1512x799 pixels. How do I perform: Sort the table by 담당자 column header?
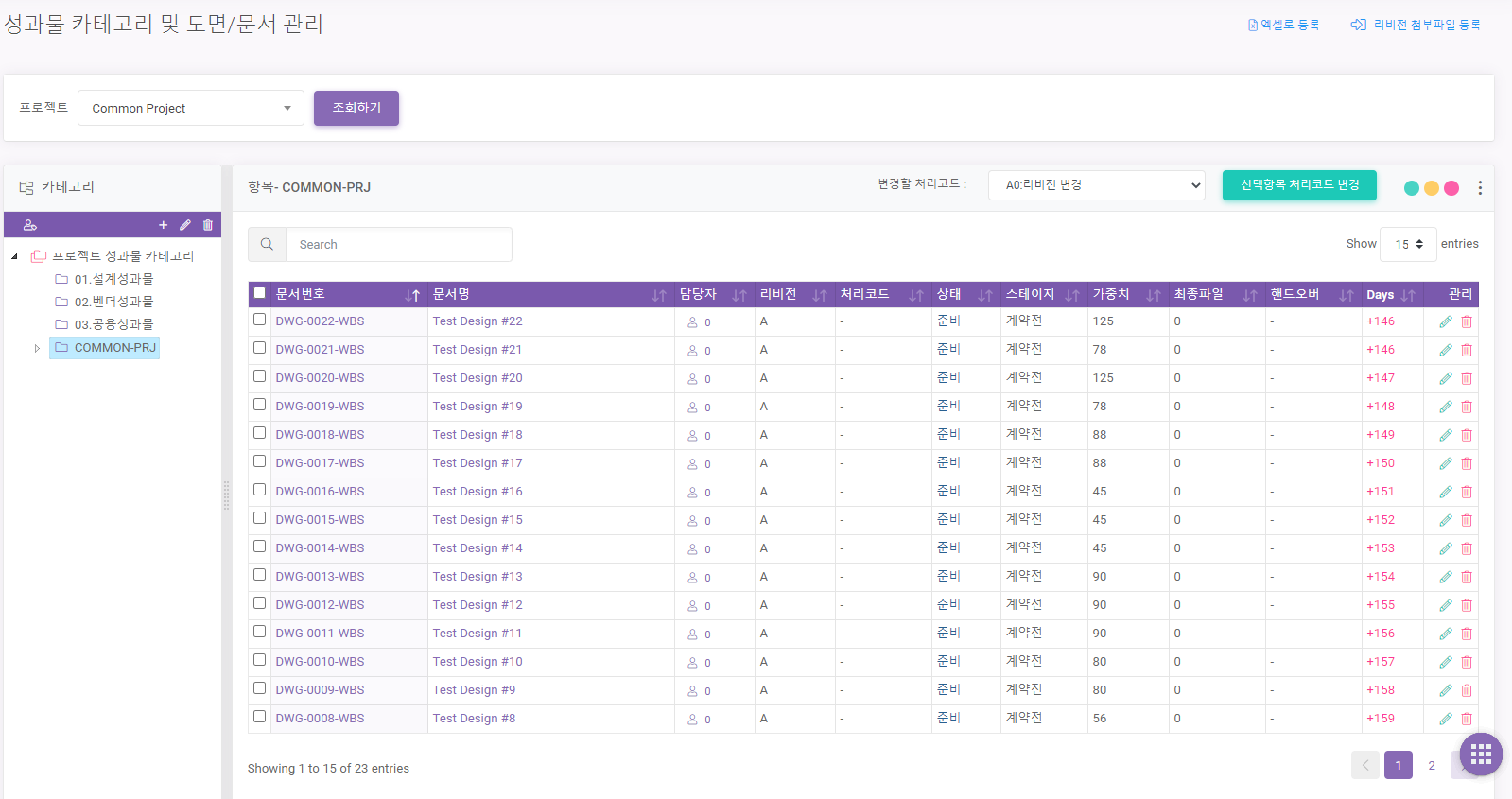point(714,294)
